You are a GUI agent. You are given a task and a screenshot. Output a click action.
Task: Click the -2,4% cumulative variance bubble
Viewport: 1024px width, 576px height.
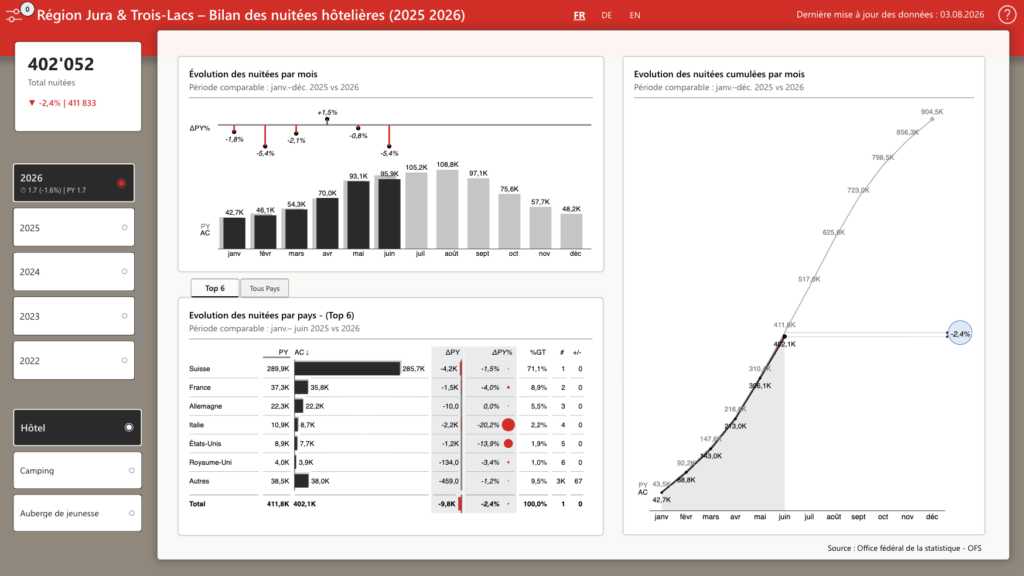pos(960,334)
